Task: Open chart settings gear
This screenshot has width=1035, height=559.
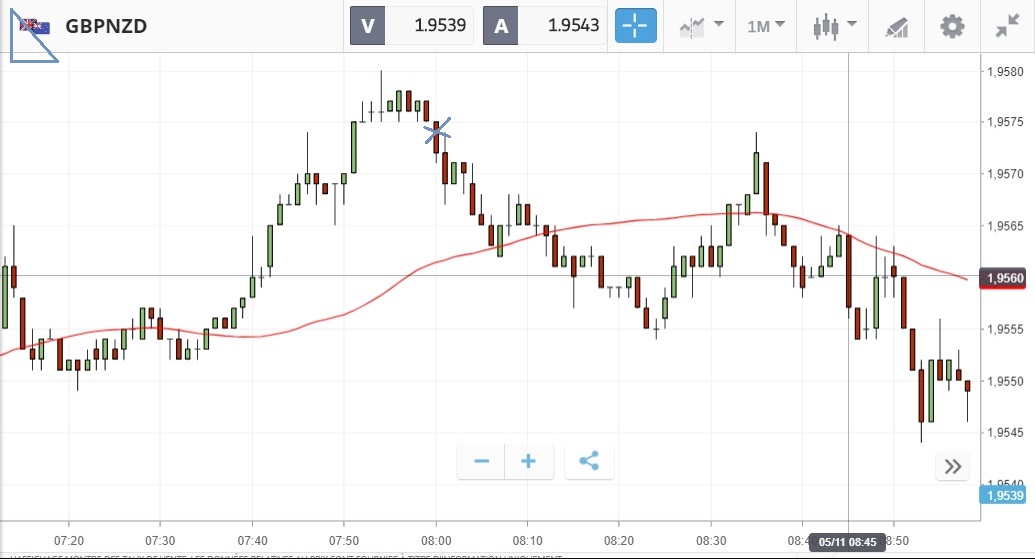Action: pos(952,26)
